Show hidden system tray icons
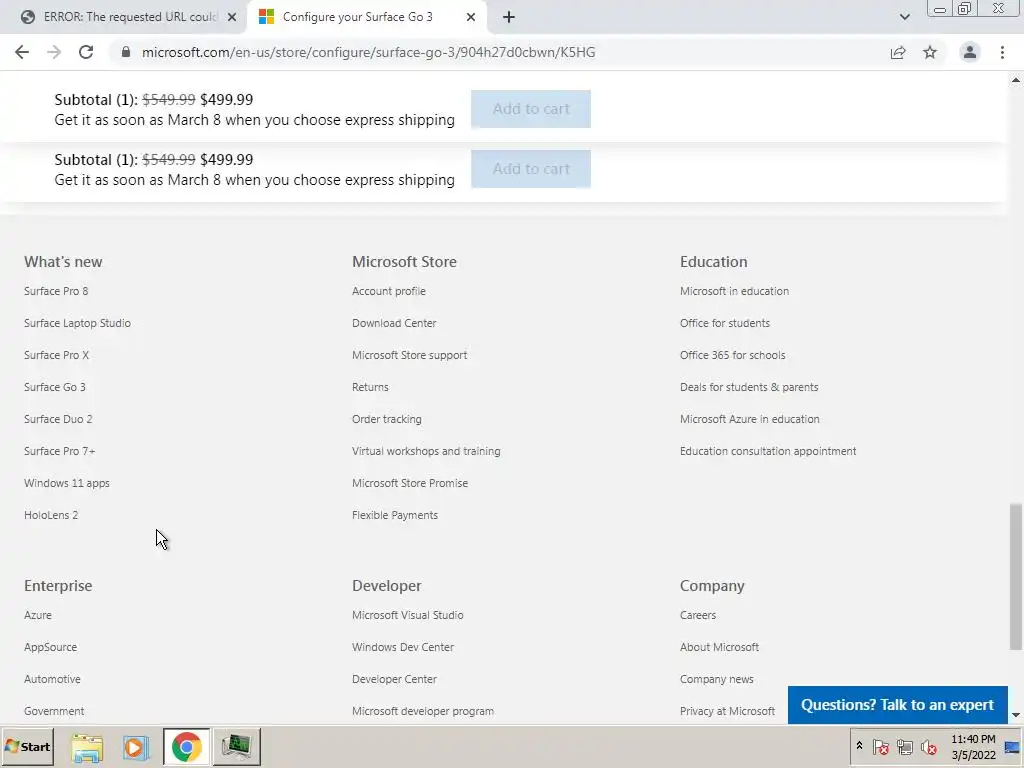The image size is (1024, 768). (859, 746)
